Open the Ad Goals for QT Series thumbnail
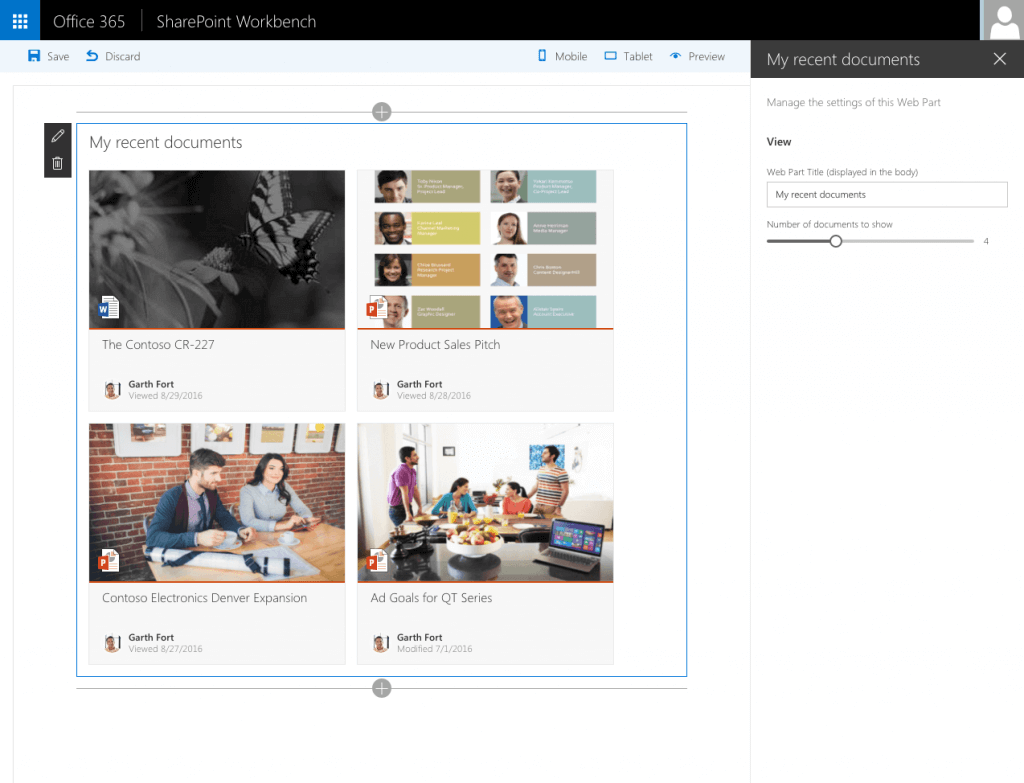This screenshot has width=1024, height=783. click(485, 502)
